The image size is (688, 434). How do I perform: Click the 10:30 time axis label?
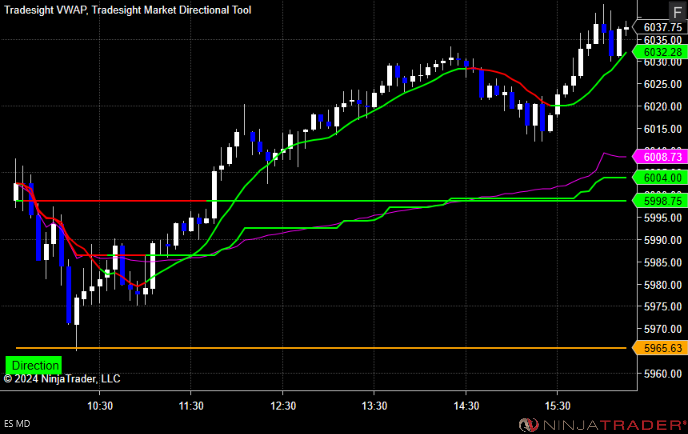click(x=100, y=406)
